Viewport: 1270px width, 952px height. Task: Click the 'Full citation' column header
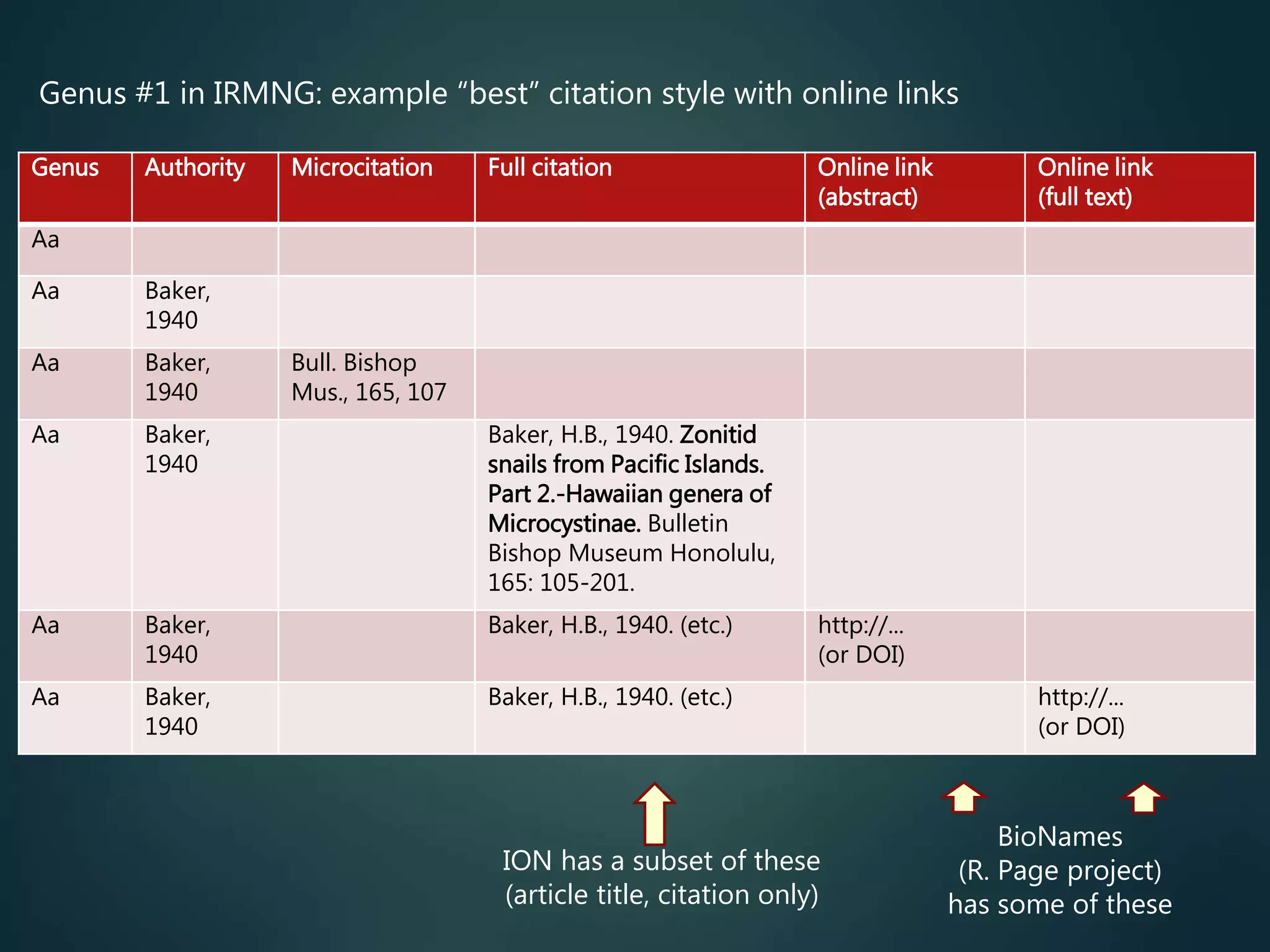pyautogui.click(x=640, y=187)
